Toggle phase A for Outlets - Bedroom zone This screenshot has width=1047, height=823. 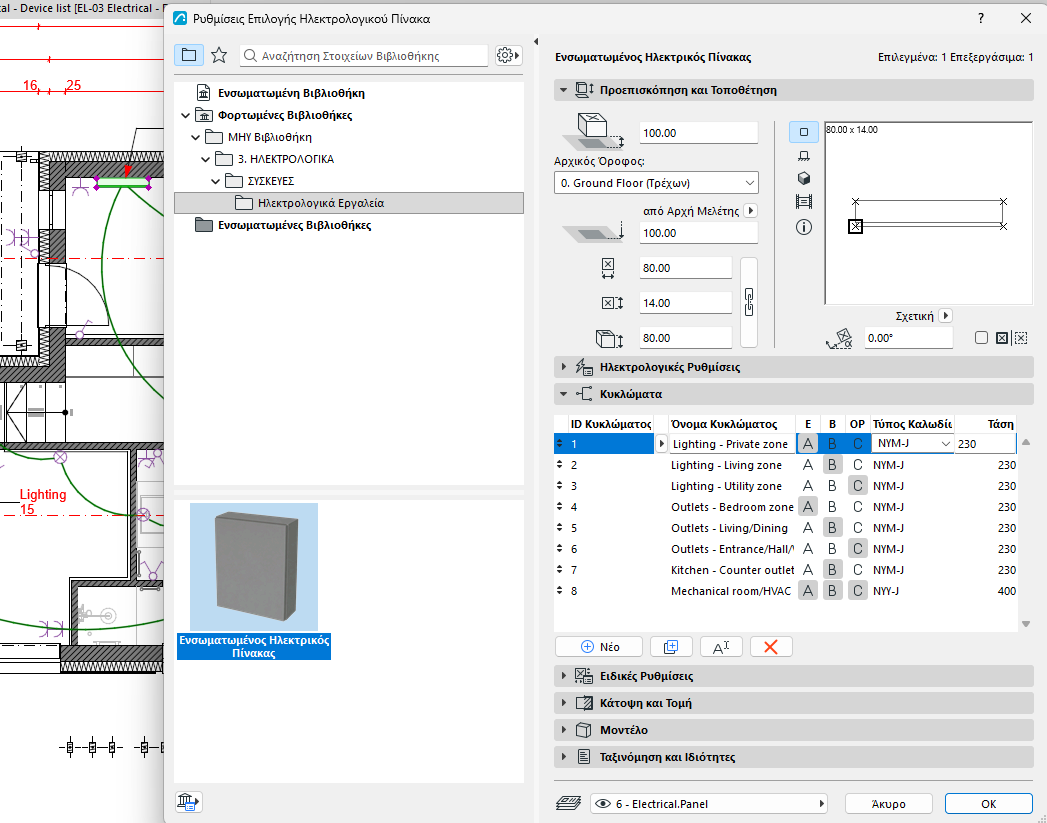(x=808, y=507)
